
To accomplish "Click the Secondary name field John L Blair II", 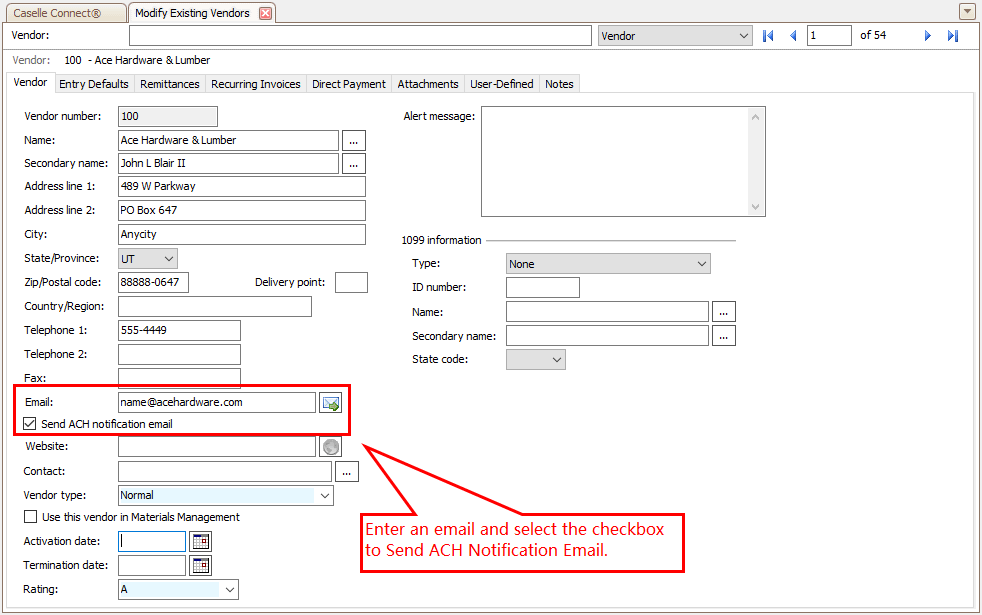I will tap(229, 163).
